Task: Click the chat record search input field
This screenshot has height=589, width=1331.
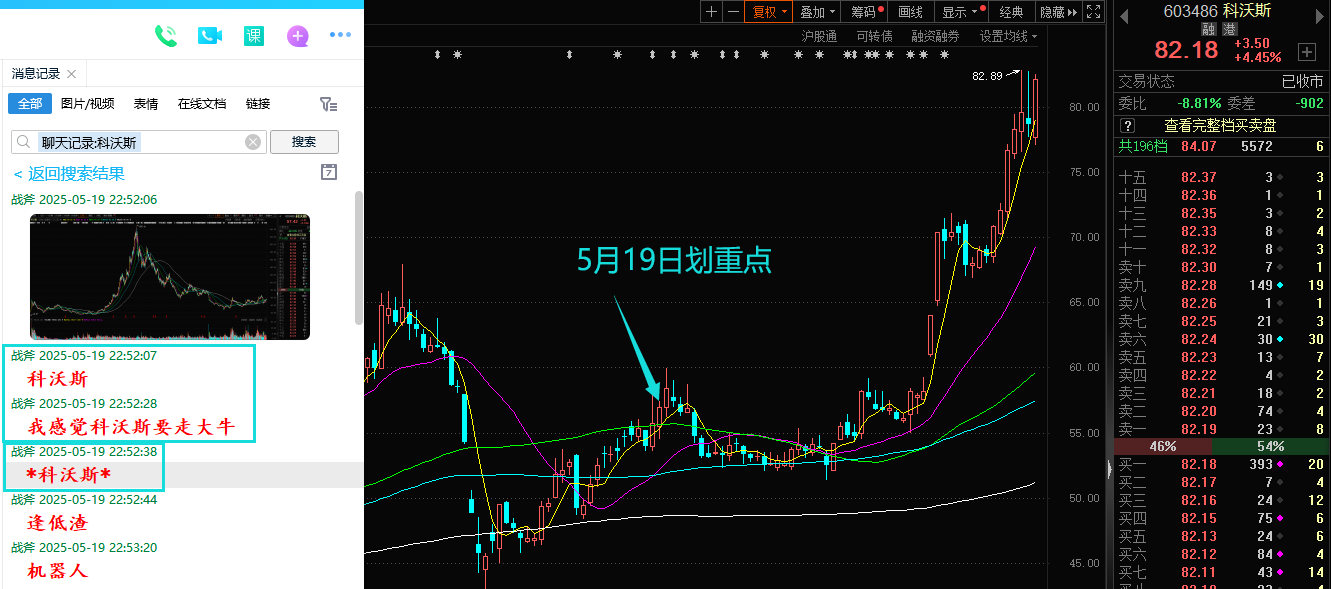Action: pyautogui.click(x=138, y=142)
